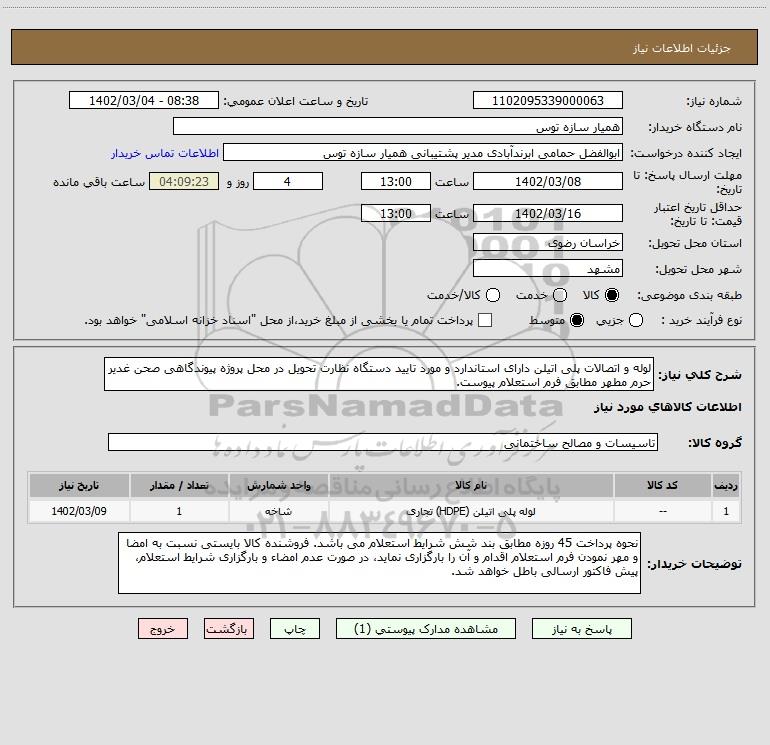
Task: Click the validity time field 13:00 beside 1402/03/16
Action: coord(396,213)
